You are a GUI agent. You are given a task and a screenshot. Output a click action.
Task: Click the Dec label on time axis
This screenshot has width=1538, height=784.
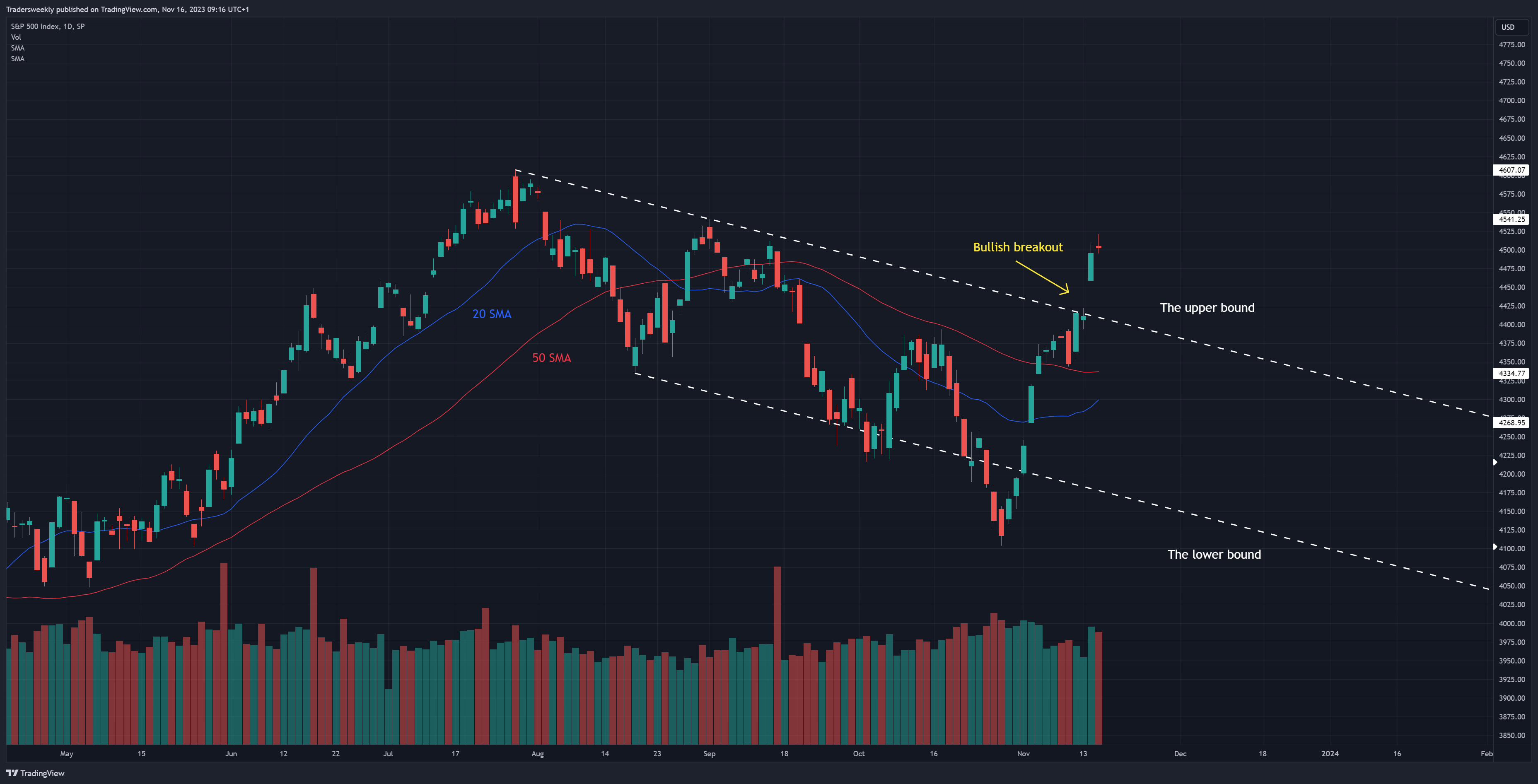tap(1181, 753)
